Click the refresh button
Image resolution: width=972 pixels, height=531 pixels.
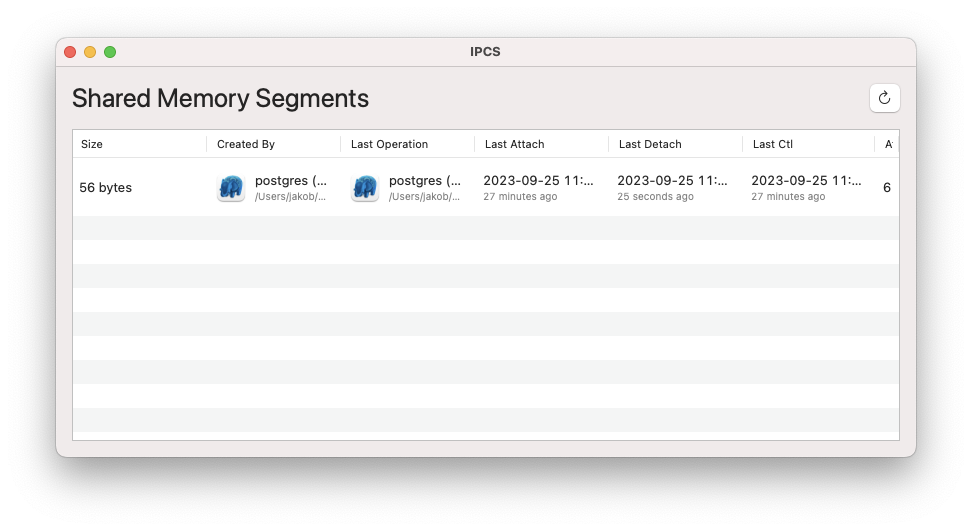click(x=884, y=98)
